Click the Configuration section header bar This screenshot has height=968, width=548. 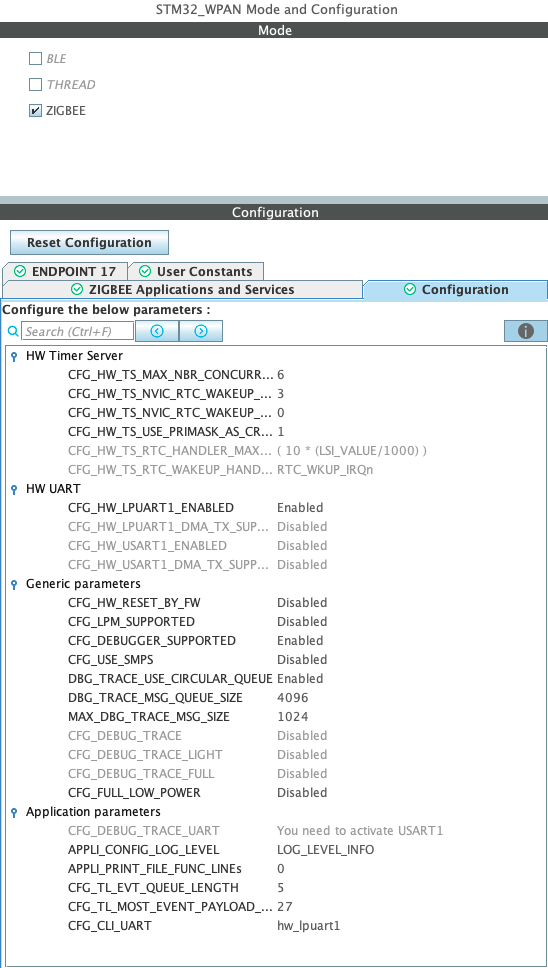pos(274,212)
